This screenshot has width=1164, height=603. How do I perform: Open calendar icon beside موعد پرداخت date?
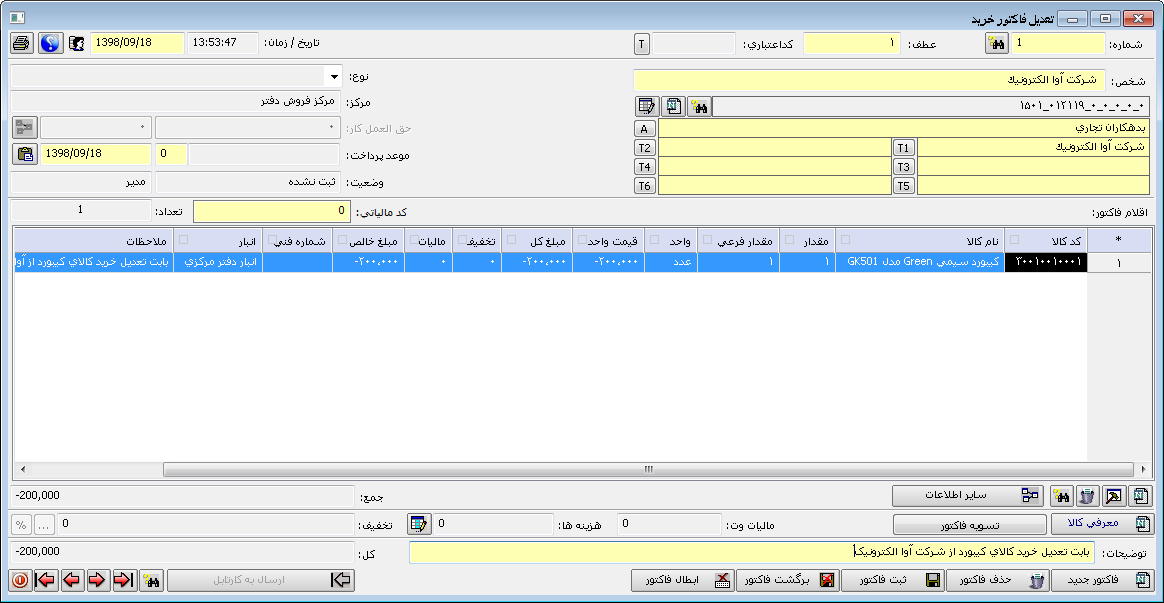[x=25, y=154]
